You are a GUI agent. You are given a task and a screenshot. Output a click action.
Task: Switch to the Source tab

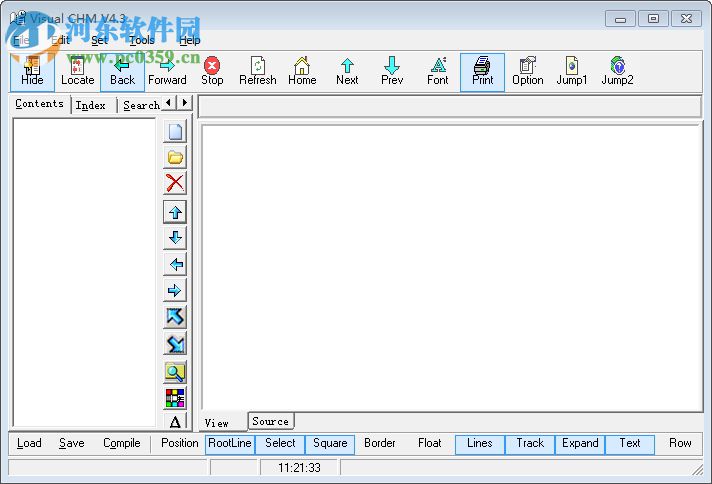click(x=271, y=421)
